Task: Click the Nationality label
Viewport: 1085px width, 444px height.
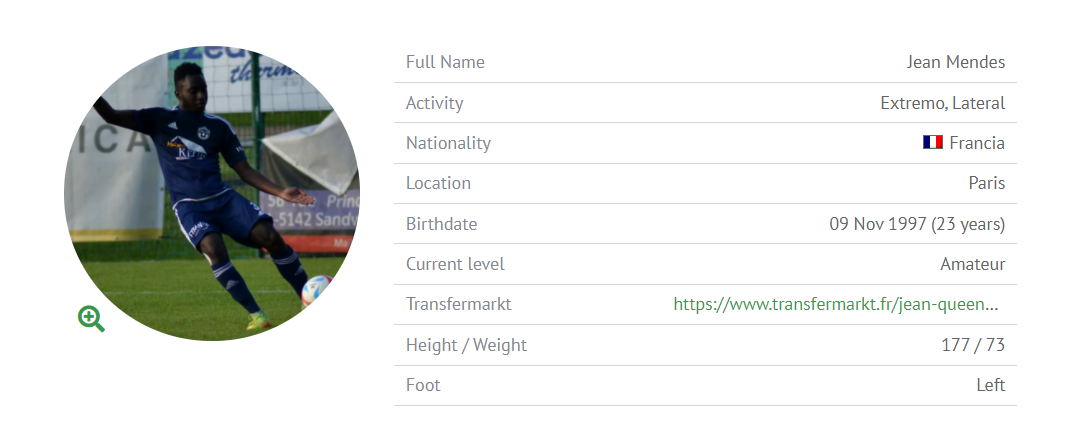Action: click(448, 143)
